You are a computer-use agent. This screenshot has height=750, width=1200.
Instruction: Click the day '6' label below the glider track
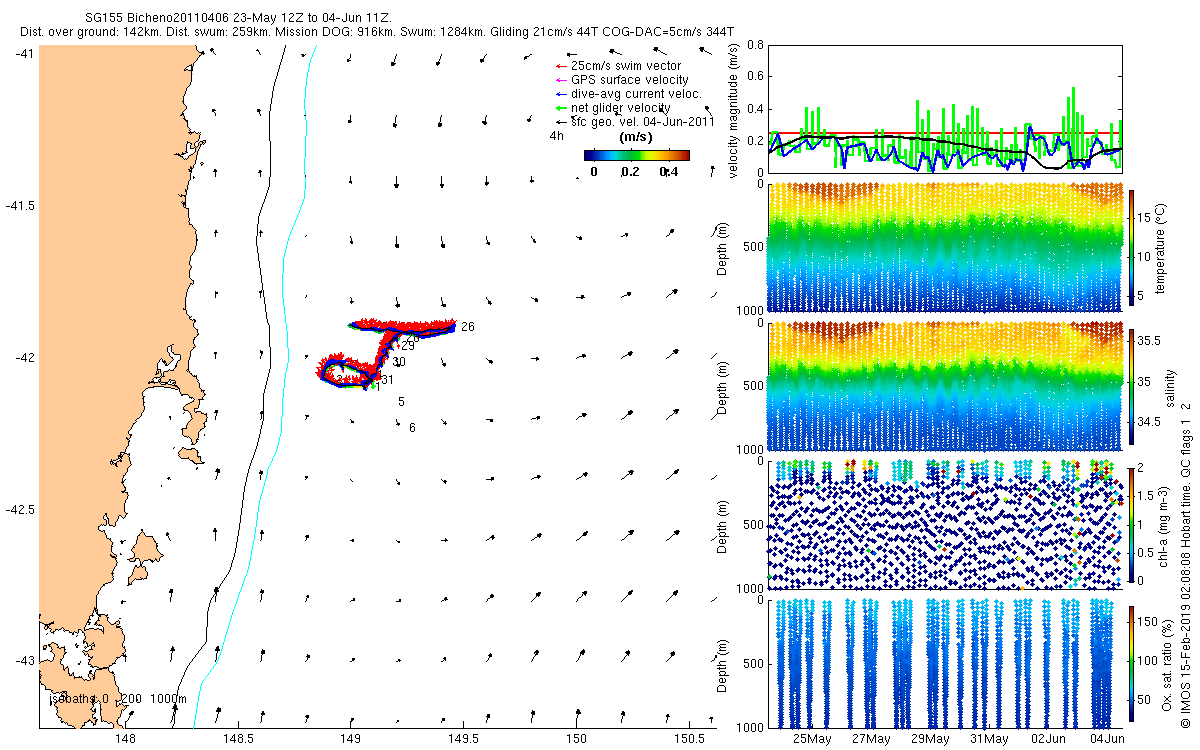pyautogui.click(x=412, y=427)
